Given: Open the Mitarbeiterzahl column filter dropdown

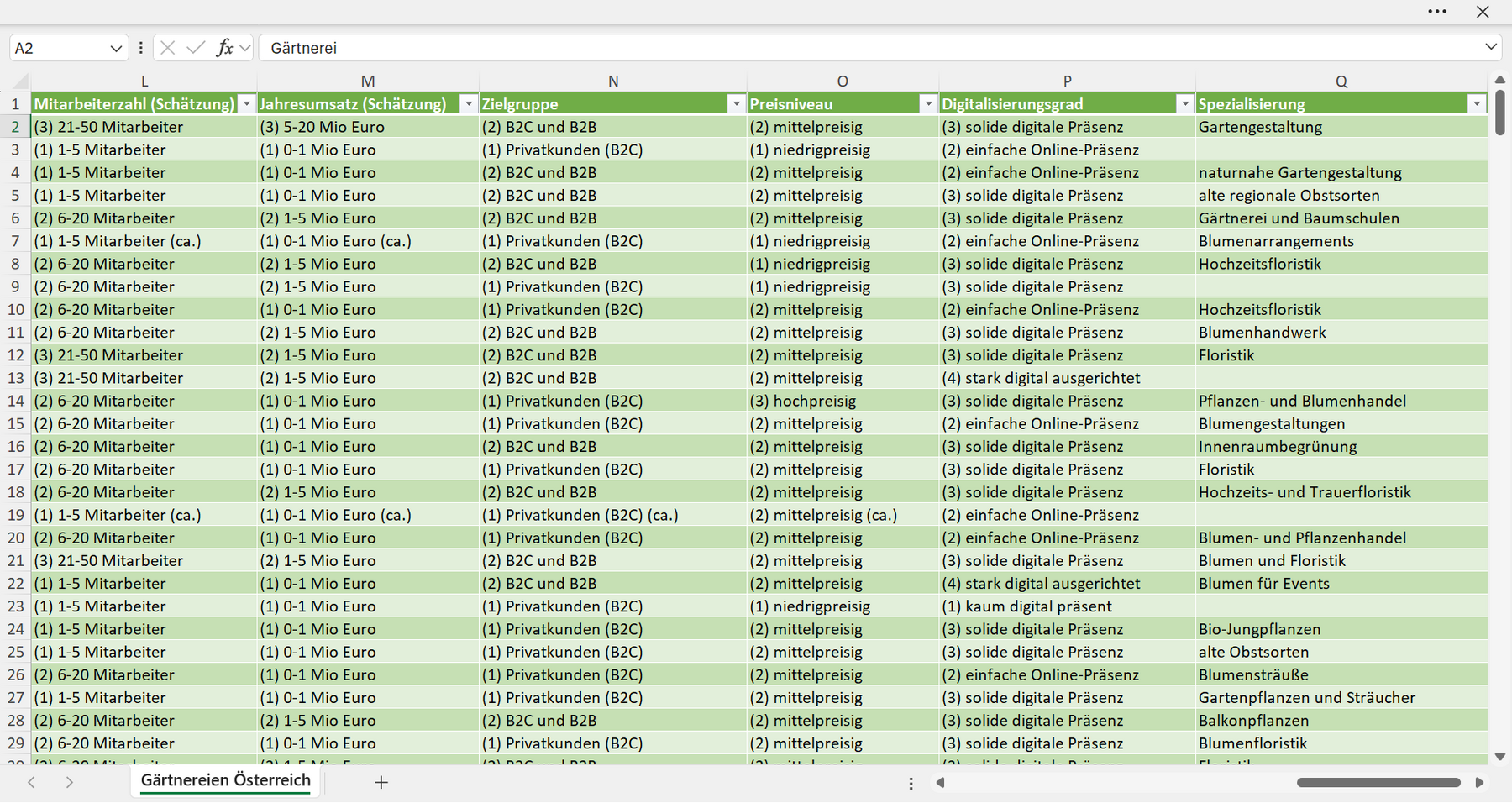Looking at the screenshot, I should (x=246, y=103).
